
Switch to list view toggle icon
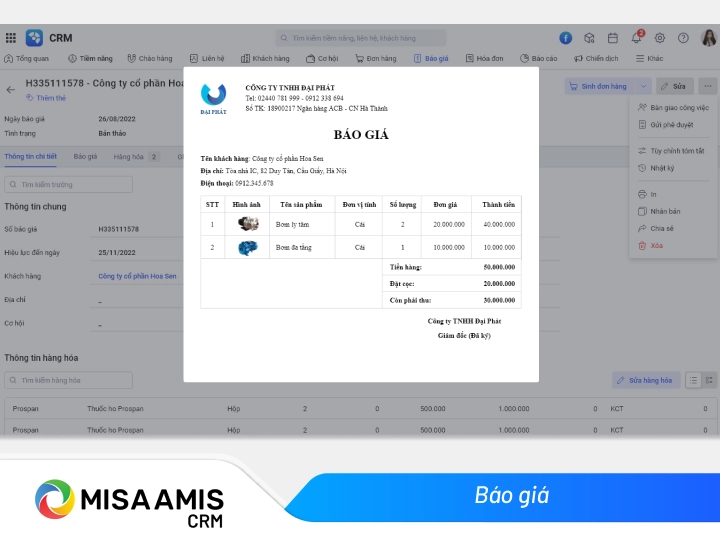(693, 380)
